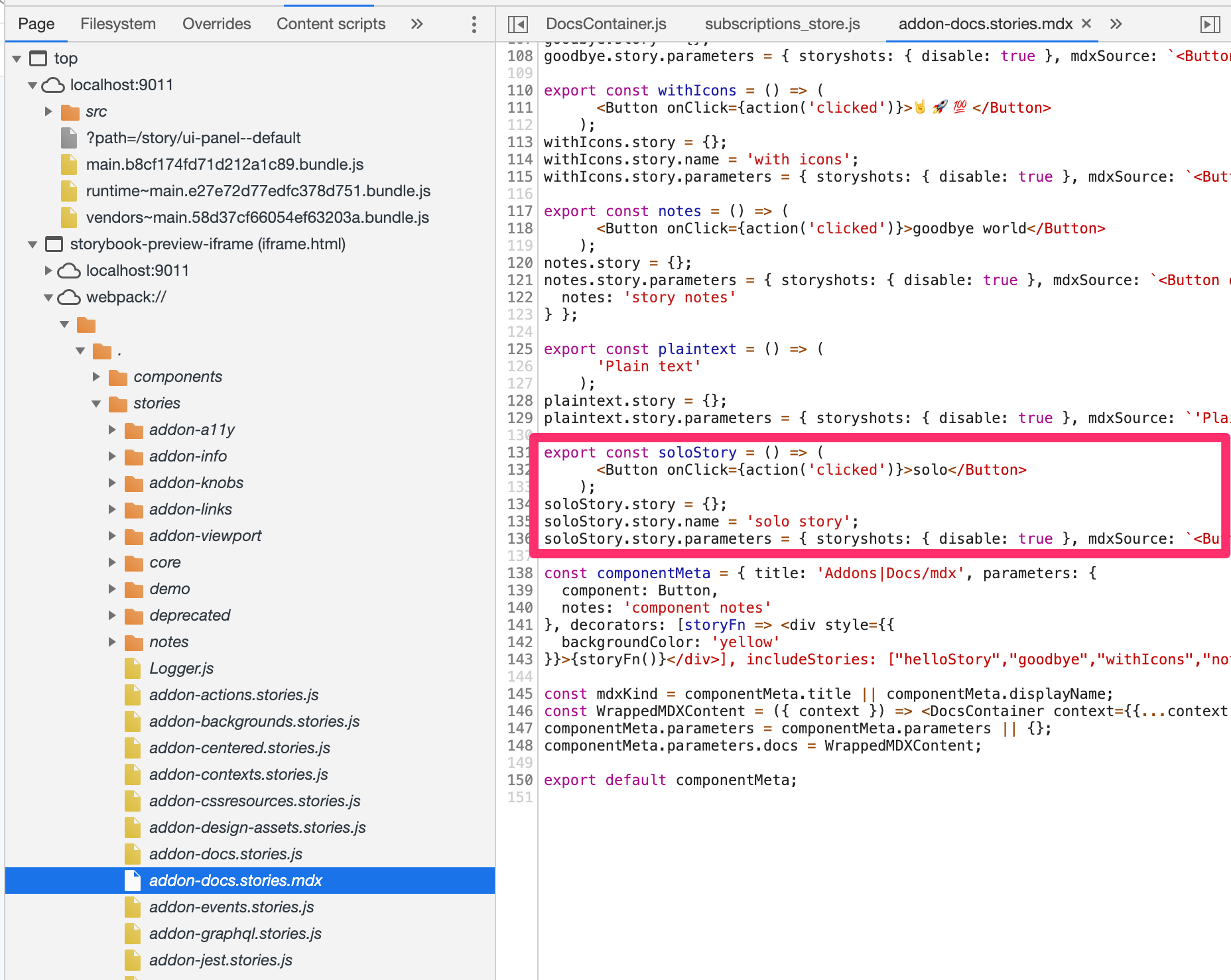Image resolution: width=1231 pixels, height=980 pixels.
Task: Click line number 138 in the gutter
Action: click(x=520, y=573)
